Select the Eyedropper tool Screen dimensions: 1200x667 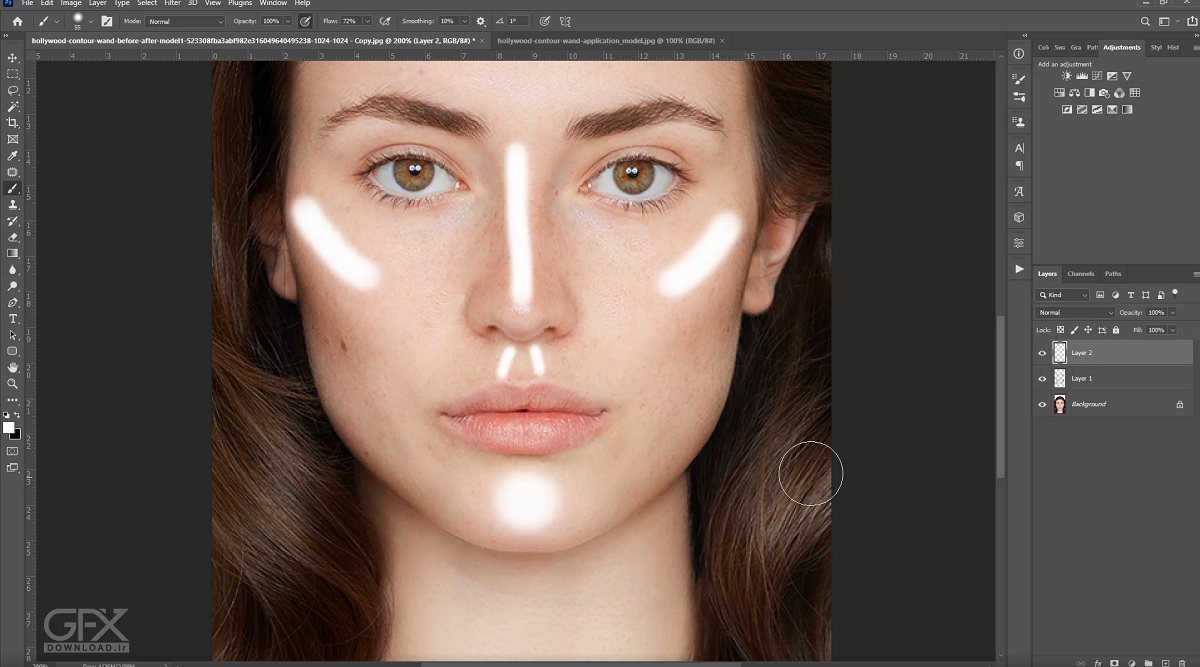point(13,156)
